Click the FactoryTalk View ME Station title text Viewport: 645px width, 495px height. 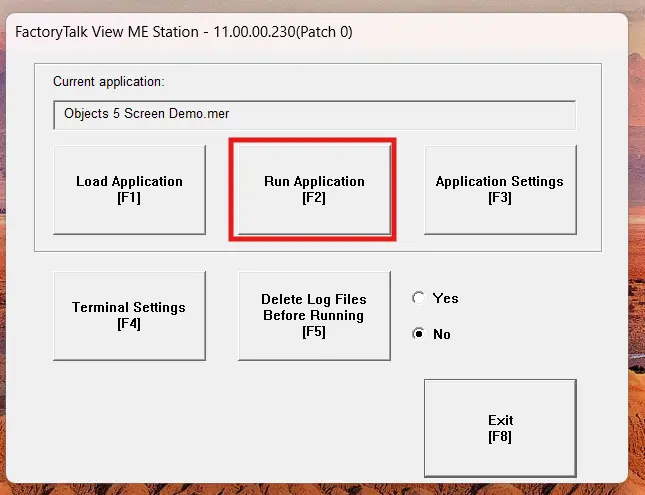tap(183, 32)
